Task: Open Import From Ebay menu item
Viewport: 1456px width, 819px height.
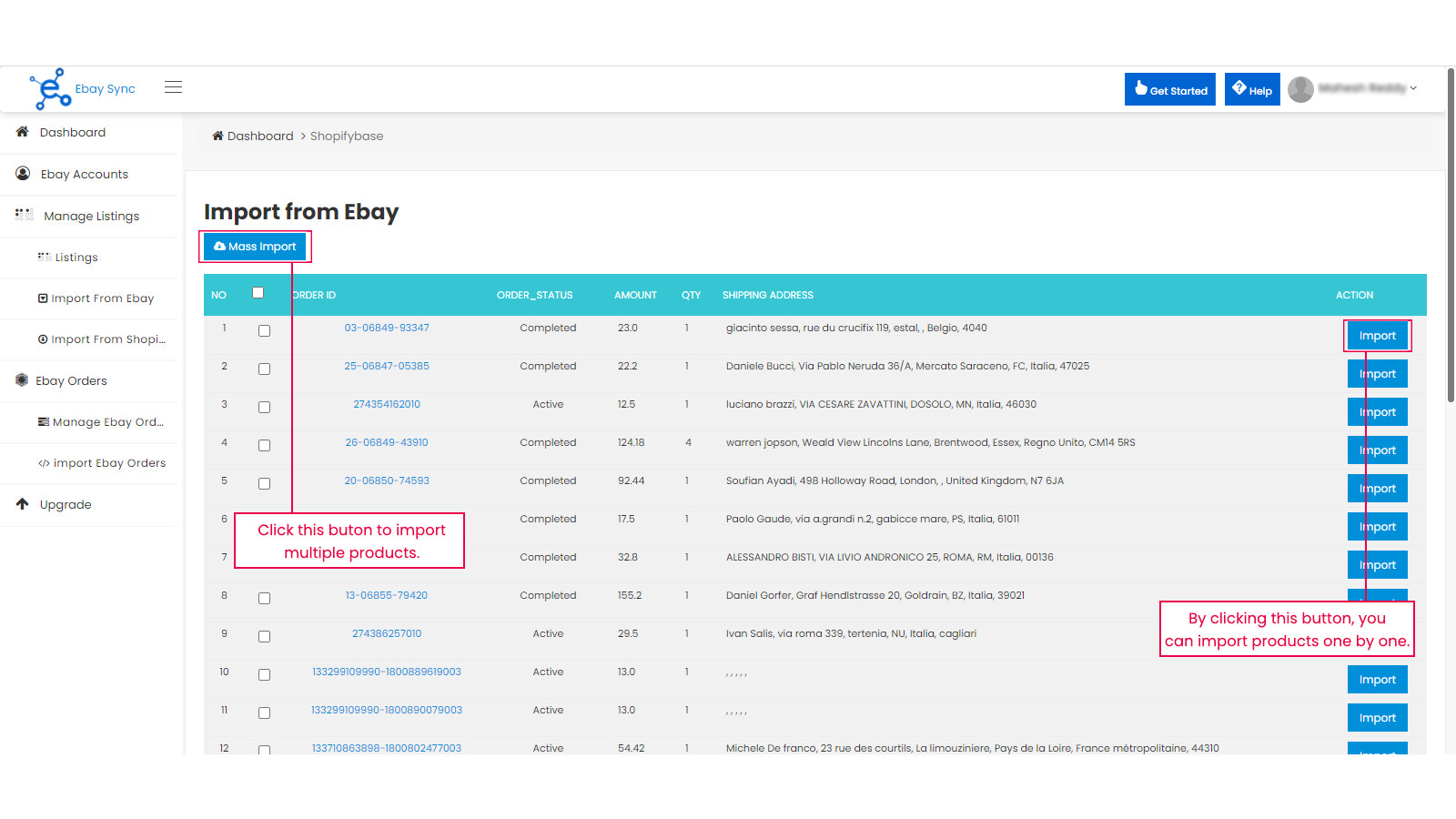Action: tap(103, 298)
